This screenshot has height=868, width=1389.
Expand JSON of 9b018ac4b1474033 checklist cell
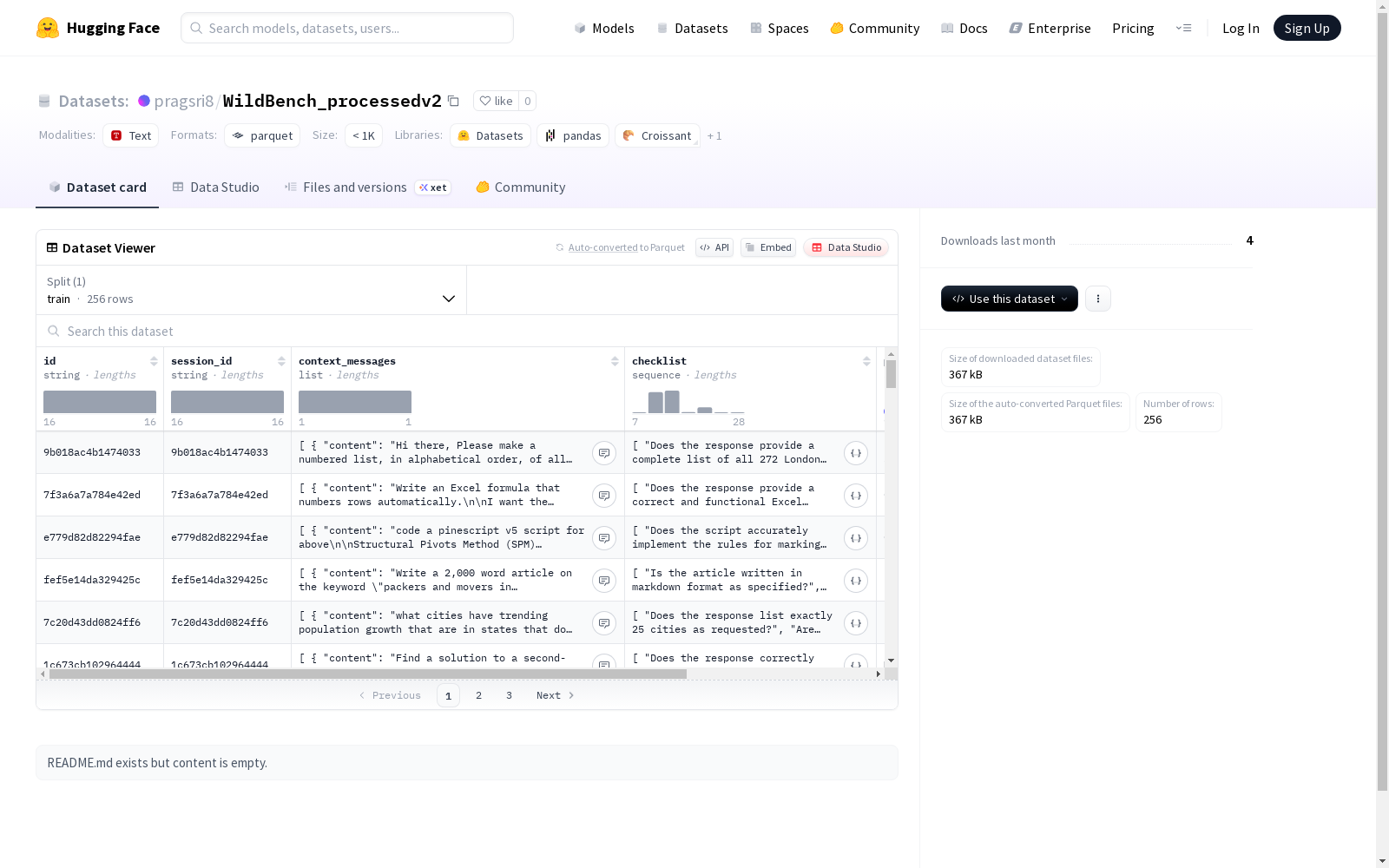[x=856, y=453]
